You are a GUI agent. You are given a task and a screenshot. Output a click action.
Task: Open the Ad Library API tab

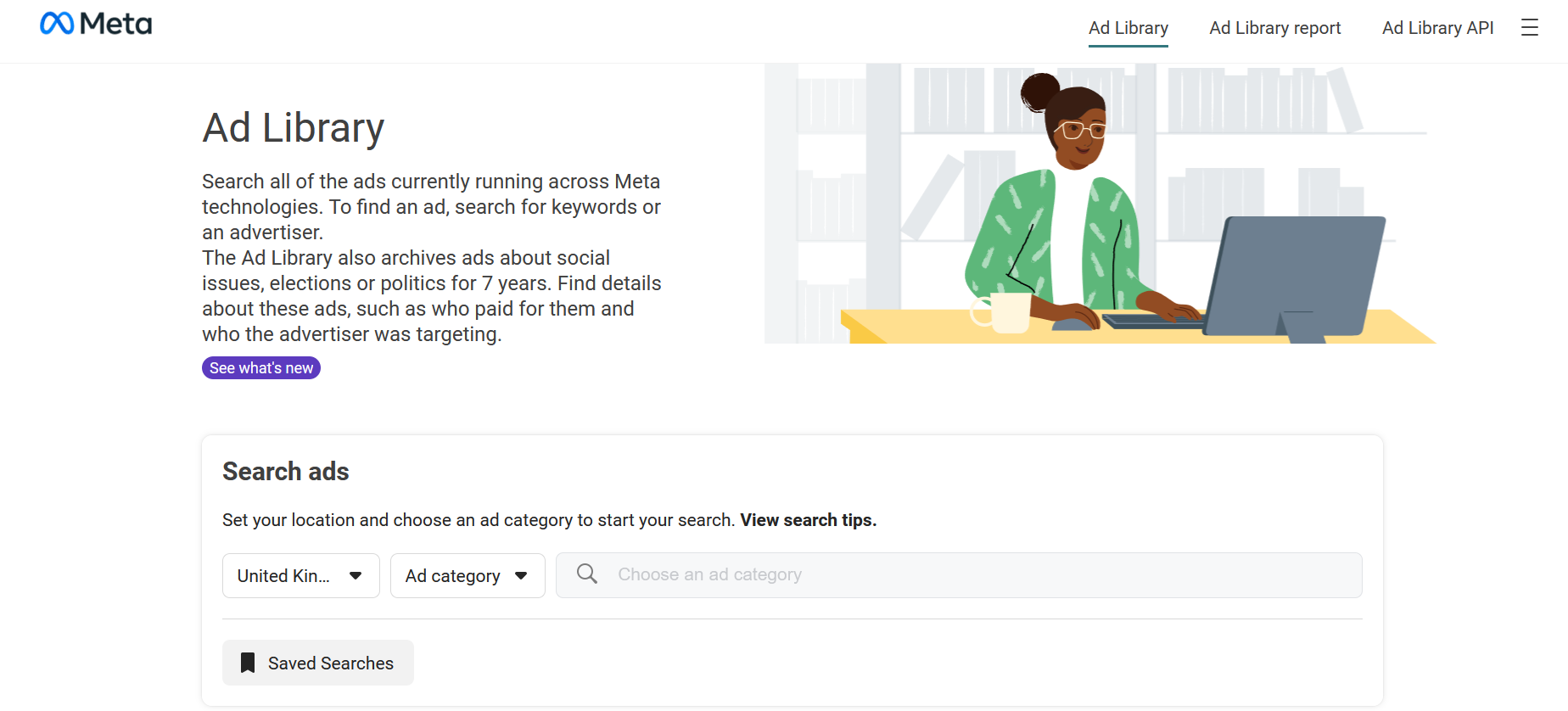pyautogui.click(x=1438, y=28)
